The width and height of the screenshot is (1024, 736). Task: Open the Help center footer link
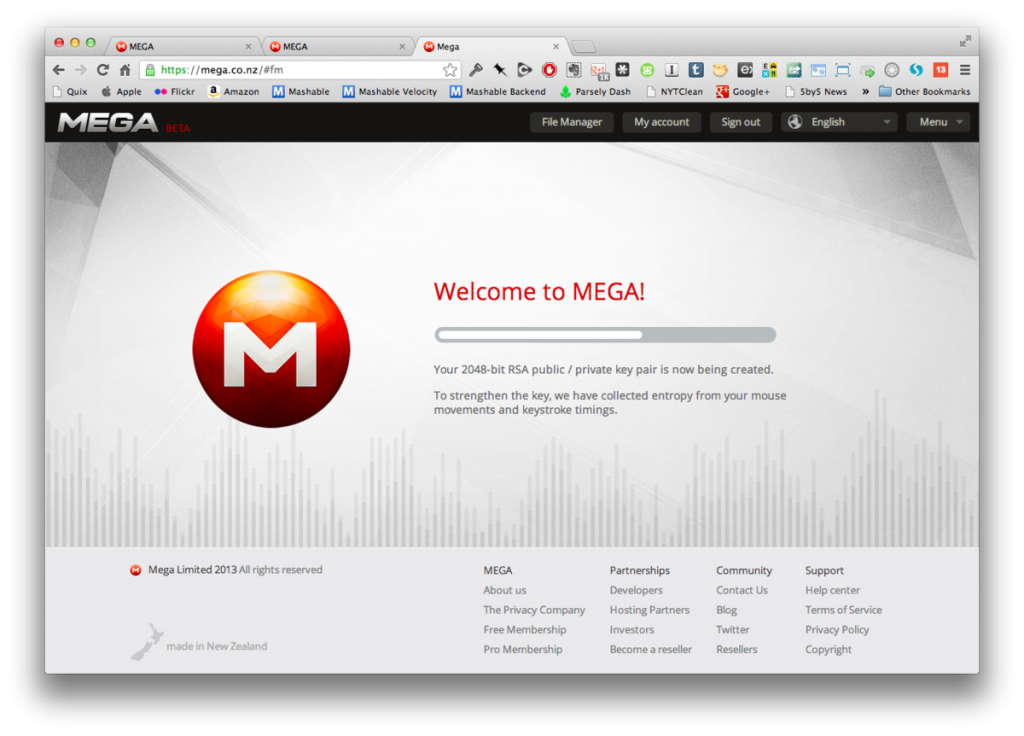(x=832, y=590)
